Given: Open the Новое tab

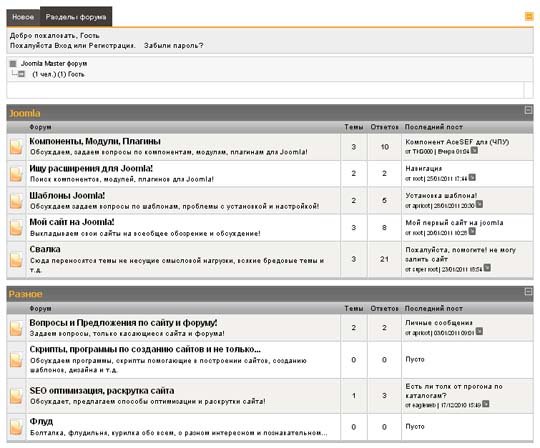Looking at the screenshot, I should pyautogui.click(x=23, y=17).
